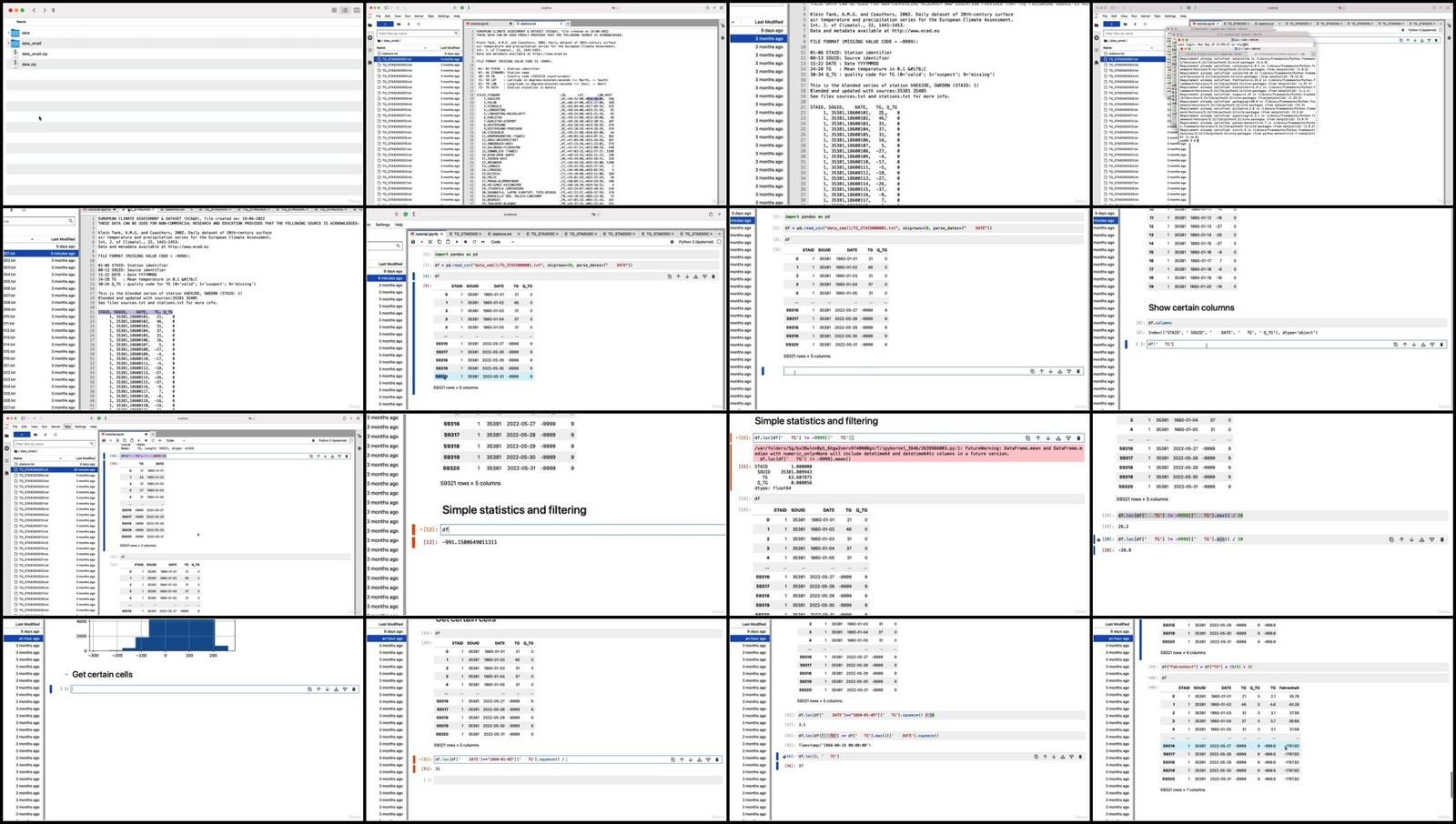1456x824 pixels.
Task: Select the 'data.zip' file in Finder
Action: pyautogui.click(x=29, y=64)
